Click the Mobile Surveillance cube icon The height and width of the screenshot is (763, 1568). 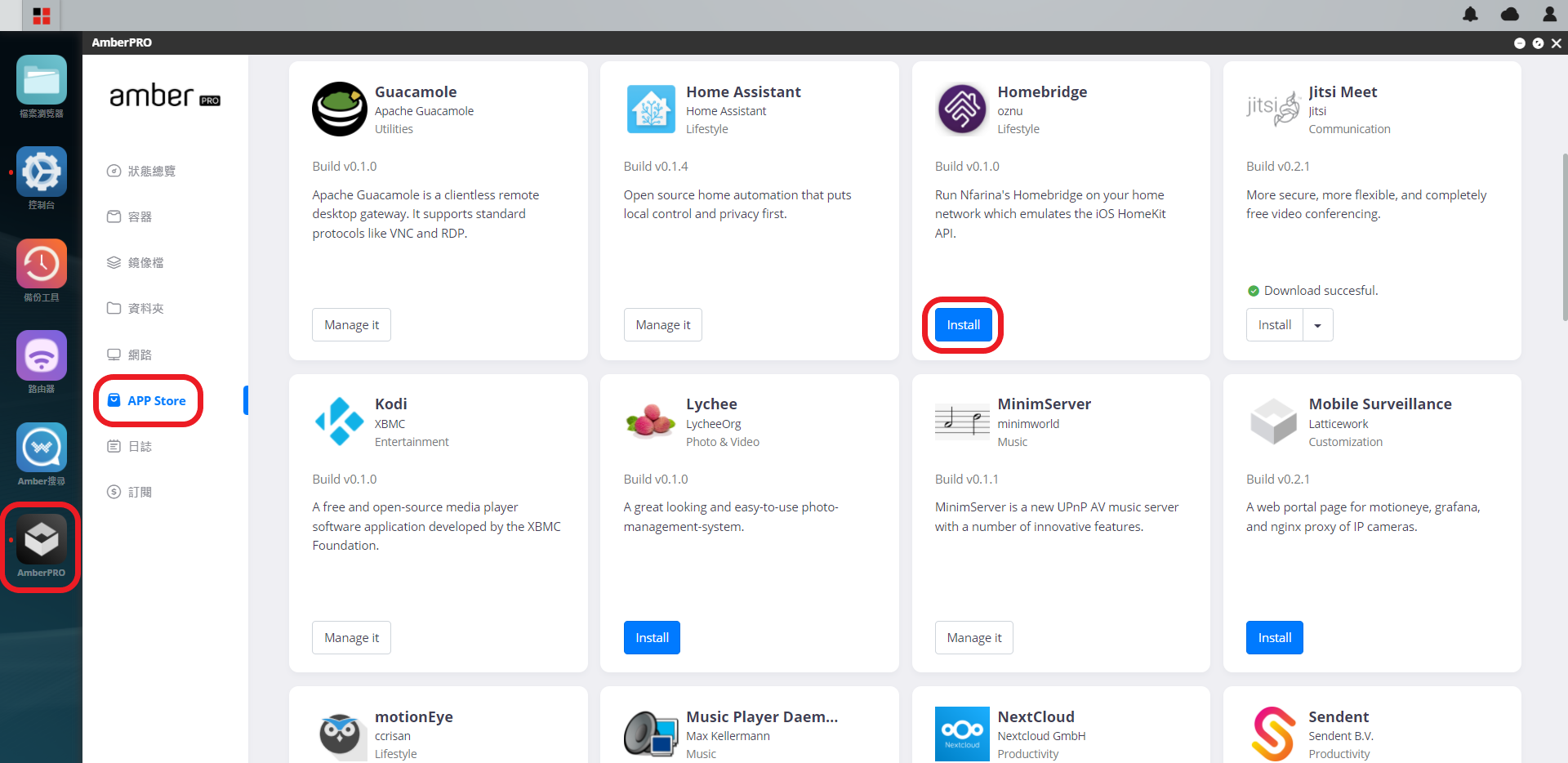pyautogui.click(x=1273, y=422)
